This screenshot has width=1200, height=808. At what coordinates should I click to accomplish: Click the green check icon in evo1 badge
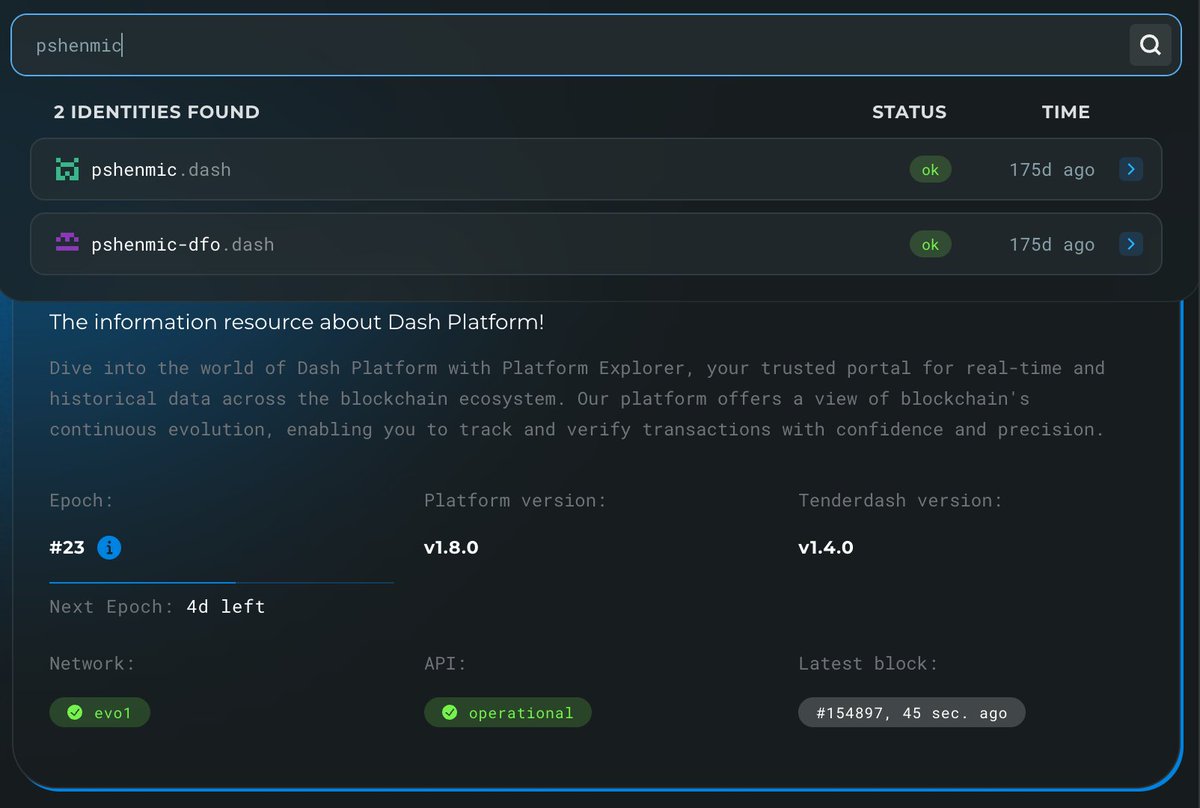click(74, 713)
